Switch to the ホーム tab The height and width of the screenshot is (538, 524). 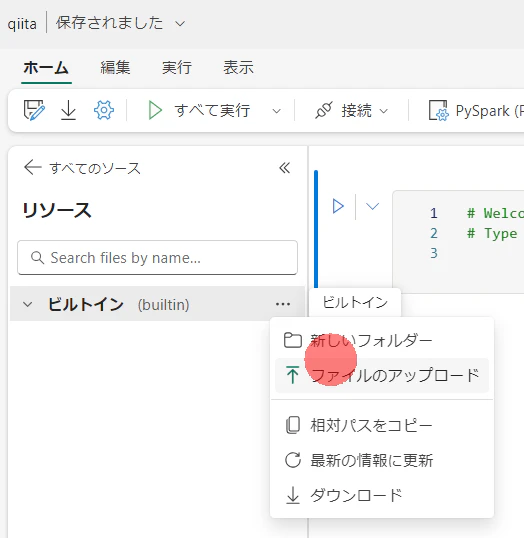click(46, 68)
